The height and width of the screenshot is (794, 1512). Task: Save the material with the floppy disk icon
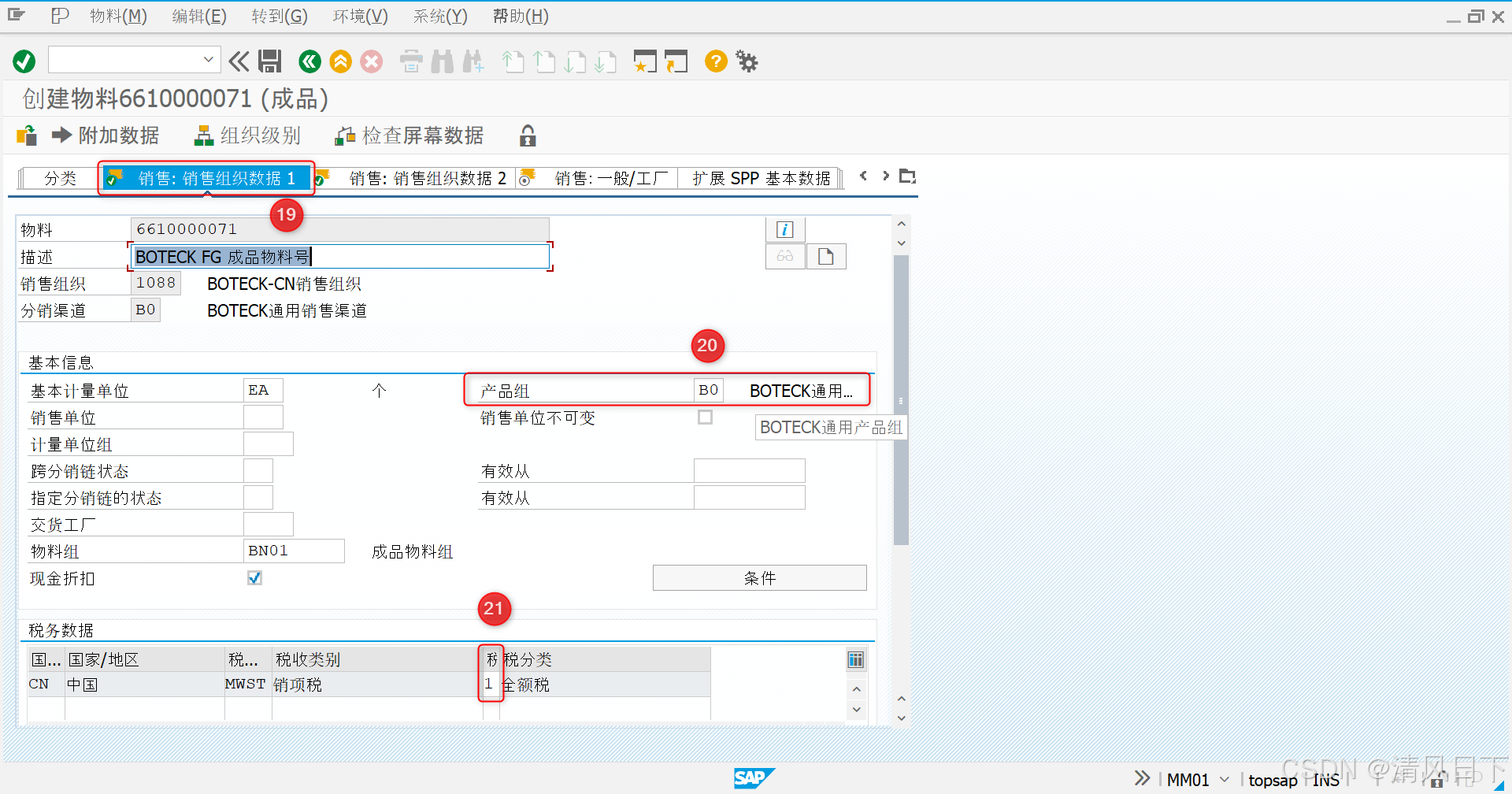click(x=270, y=61)
